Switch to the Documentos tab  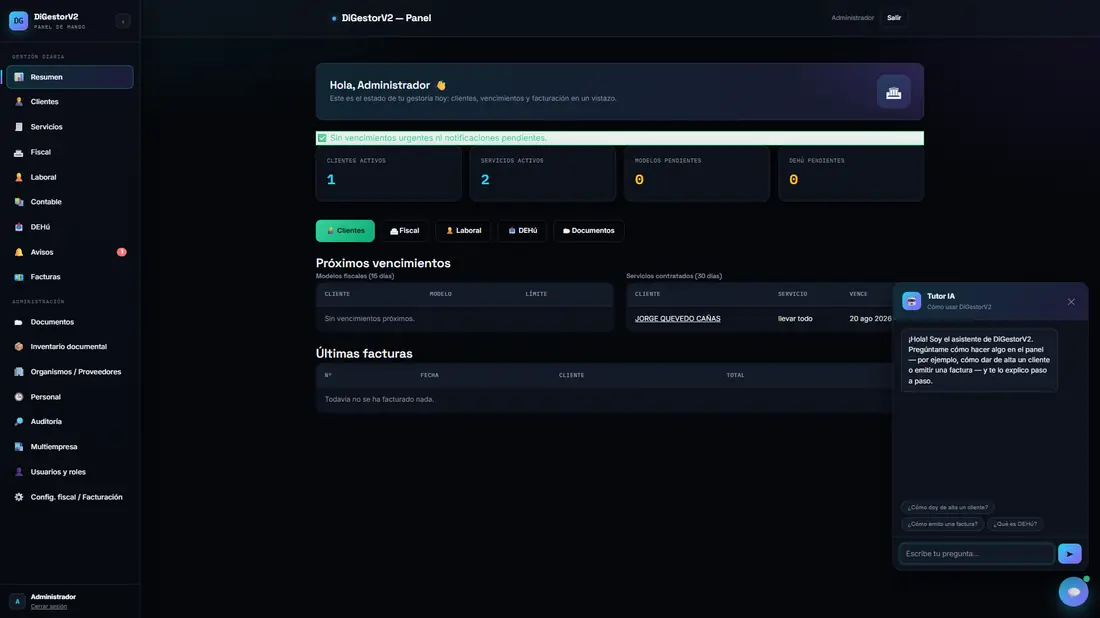[589, 231]
